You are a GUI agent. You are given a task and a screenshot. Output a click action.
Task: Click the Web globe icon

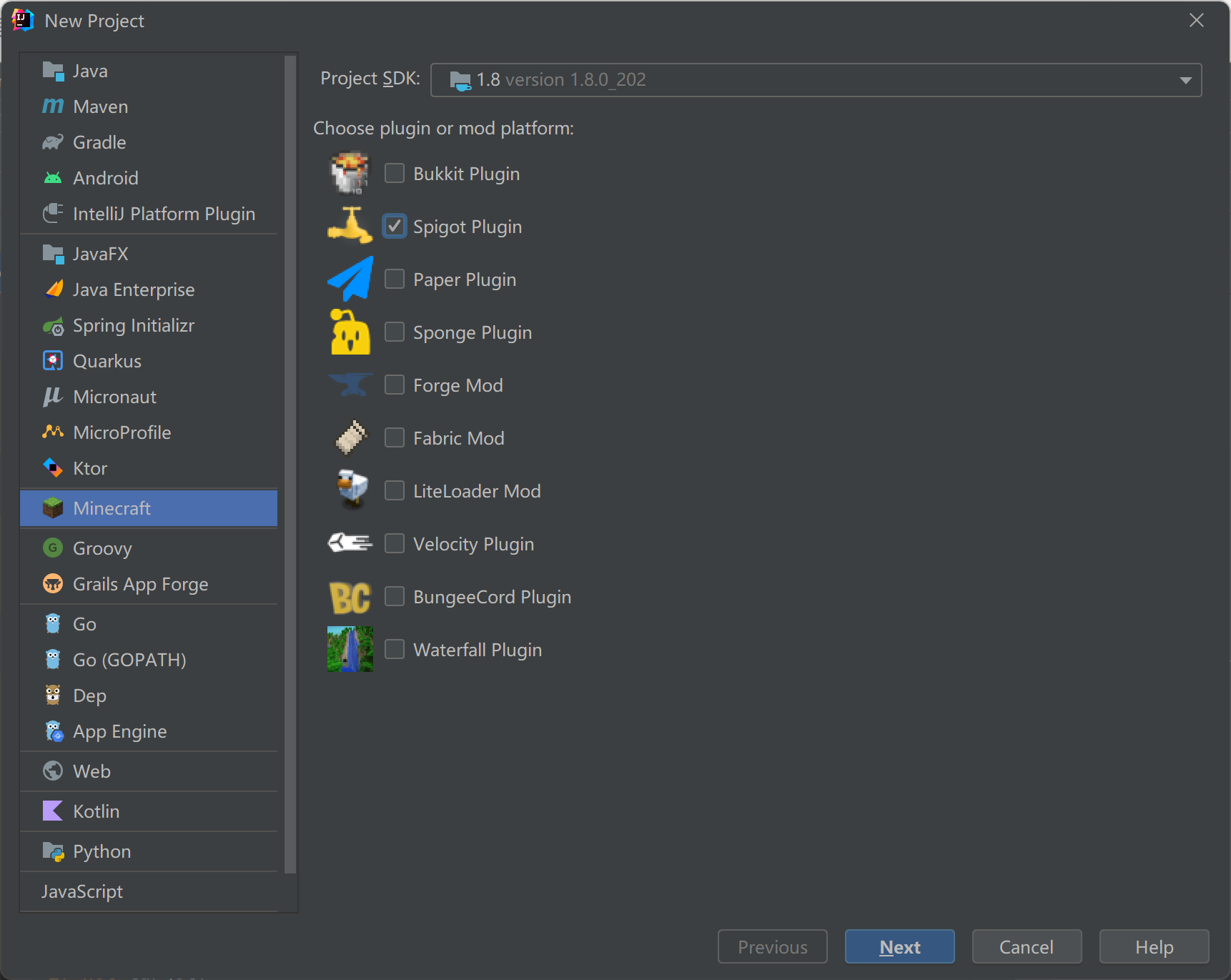[x=53, y=771]
